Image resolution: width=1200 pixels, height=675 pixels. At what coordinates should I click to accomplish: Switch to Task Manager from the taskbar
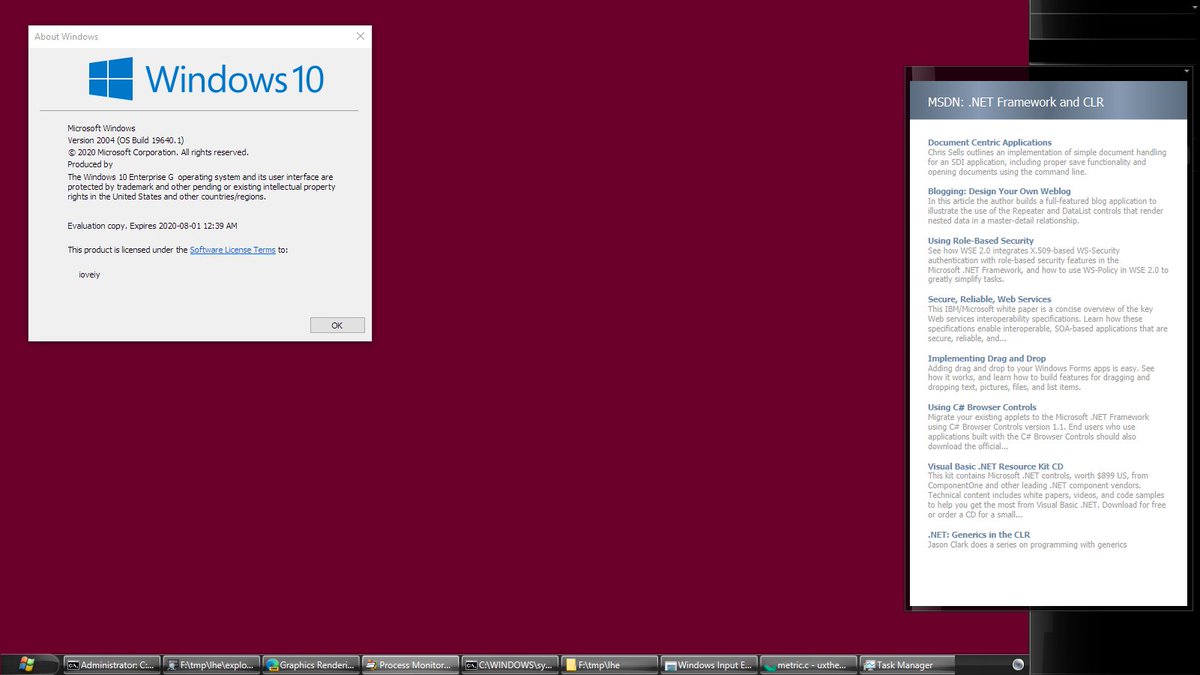tap(905, 663)
